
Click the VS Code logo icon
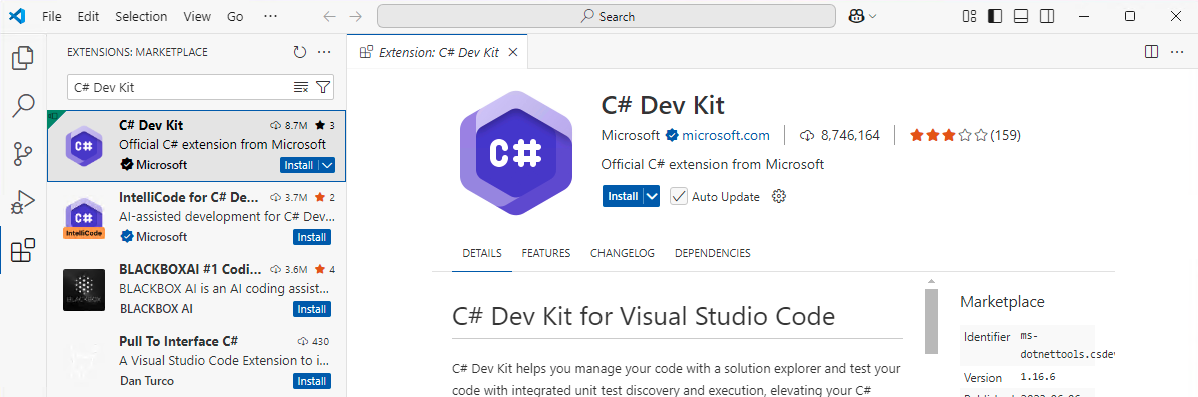[x=17, y=16]
